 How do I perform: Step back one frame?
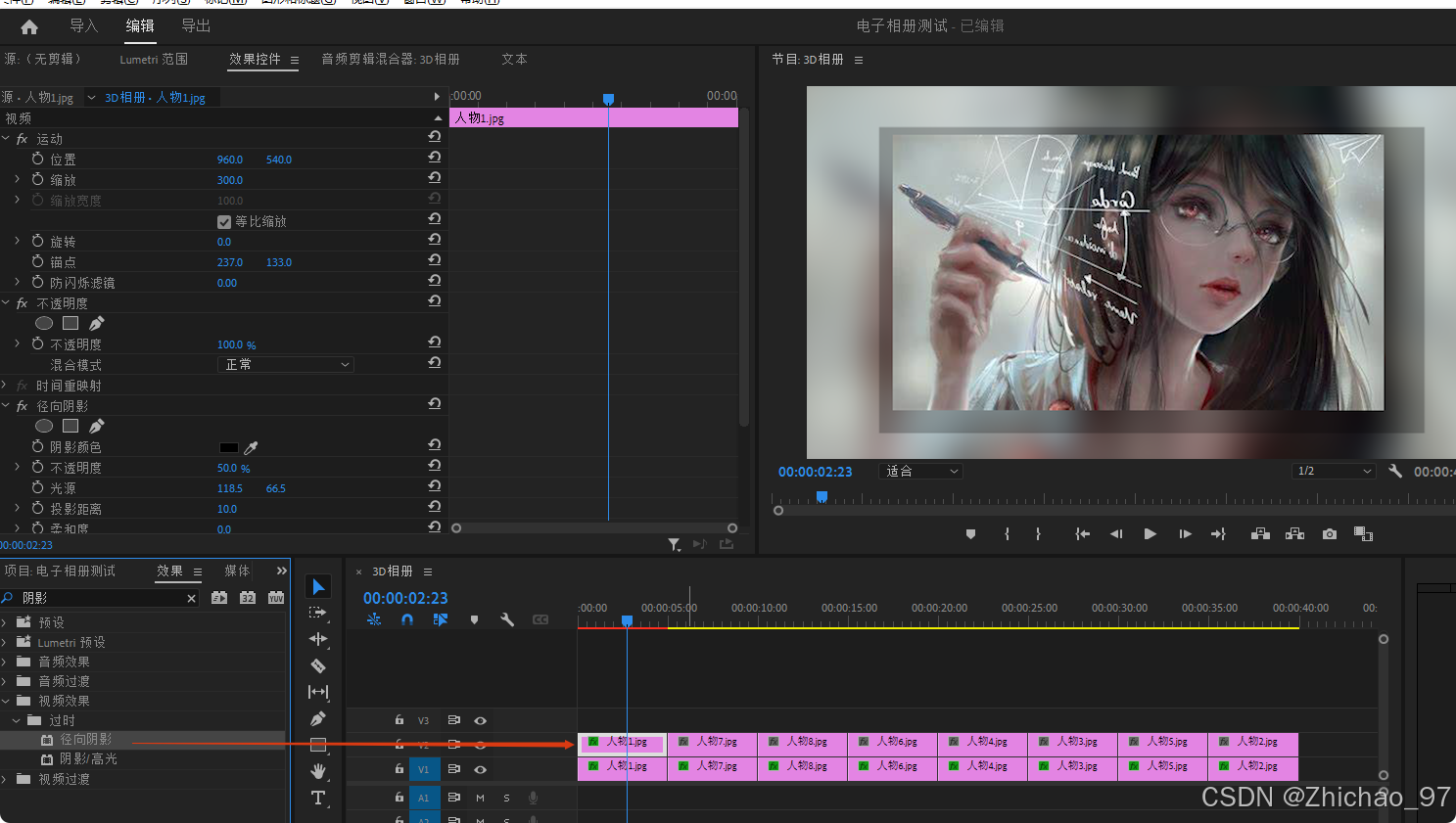pos(1116,534)
